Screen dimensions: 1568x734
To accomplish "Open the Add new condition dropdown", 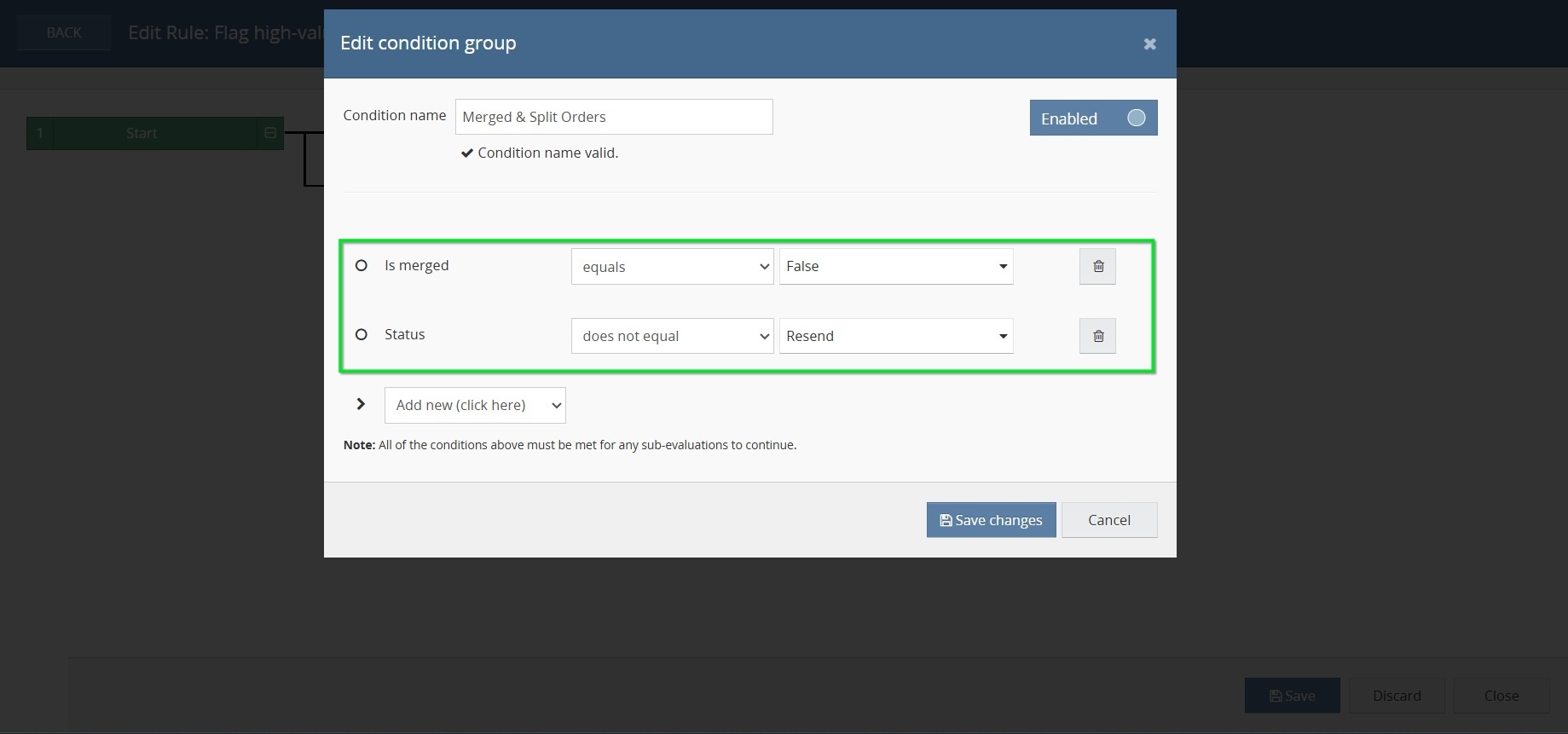I will 475,405.
